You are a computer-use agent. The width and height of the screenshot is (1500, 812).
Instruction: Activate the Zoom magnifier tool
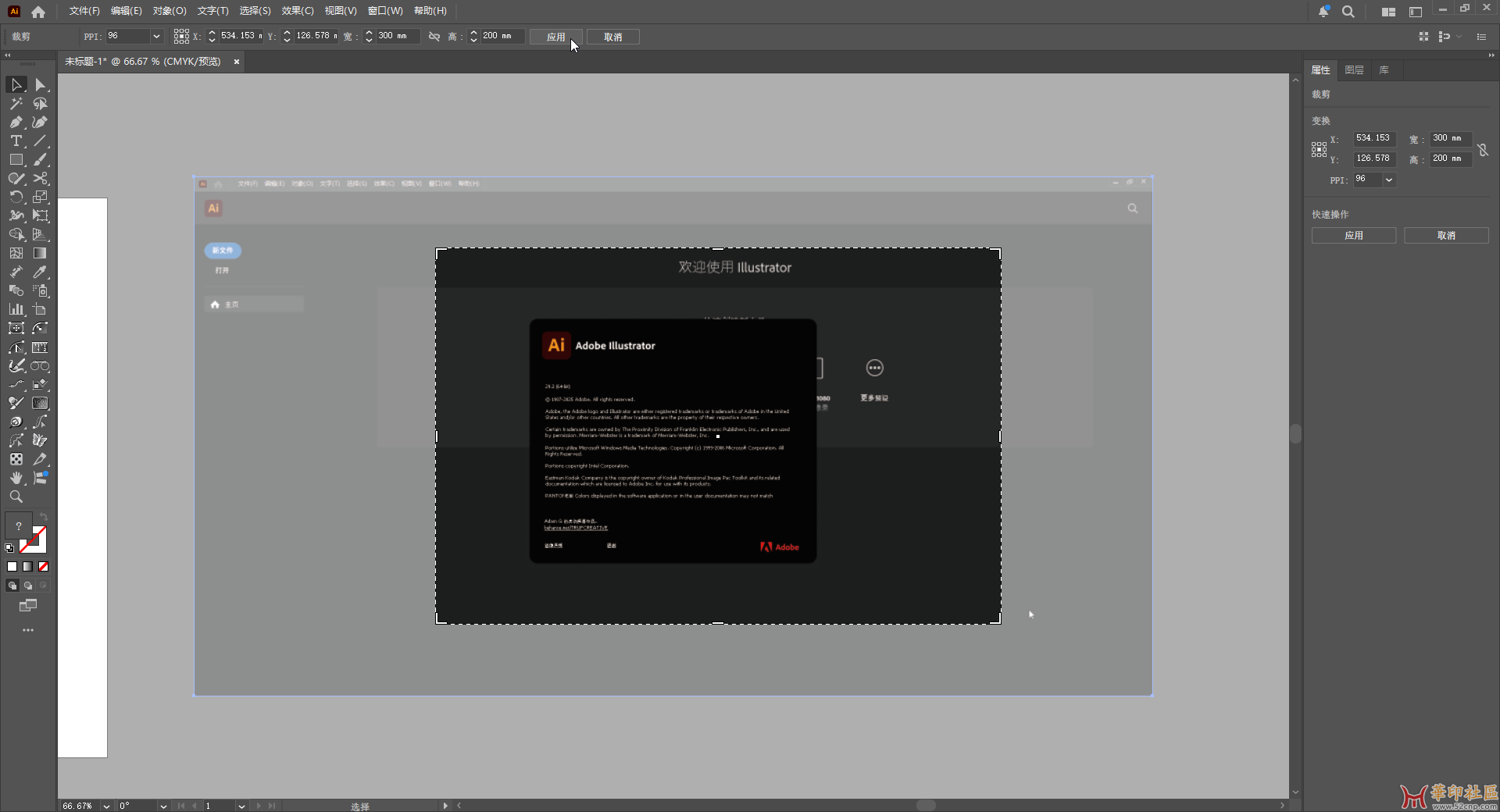click(x=16, y=497)
